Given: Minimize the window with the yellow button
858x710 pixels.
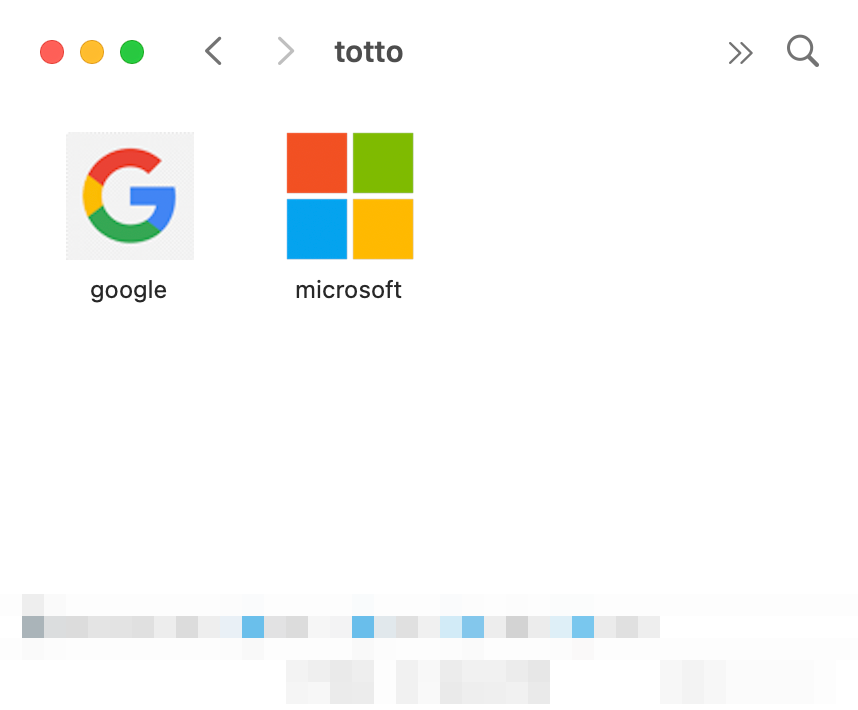Looking at the screenshot, I should click(x=92, y=52).
